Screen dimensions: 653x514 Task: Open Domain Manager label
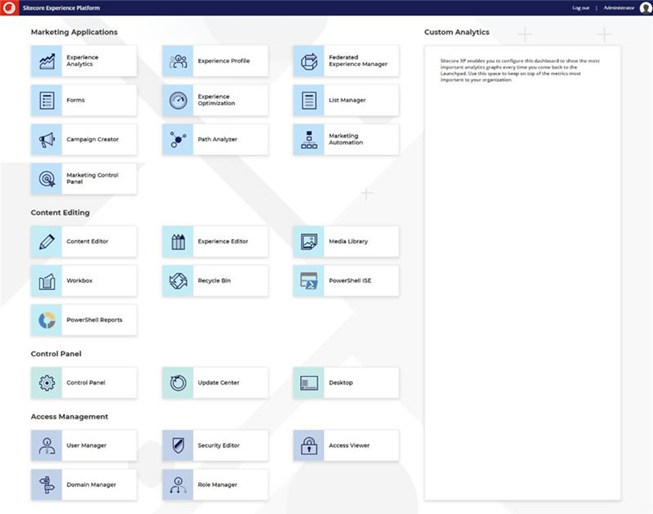tap(91, 485)
